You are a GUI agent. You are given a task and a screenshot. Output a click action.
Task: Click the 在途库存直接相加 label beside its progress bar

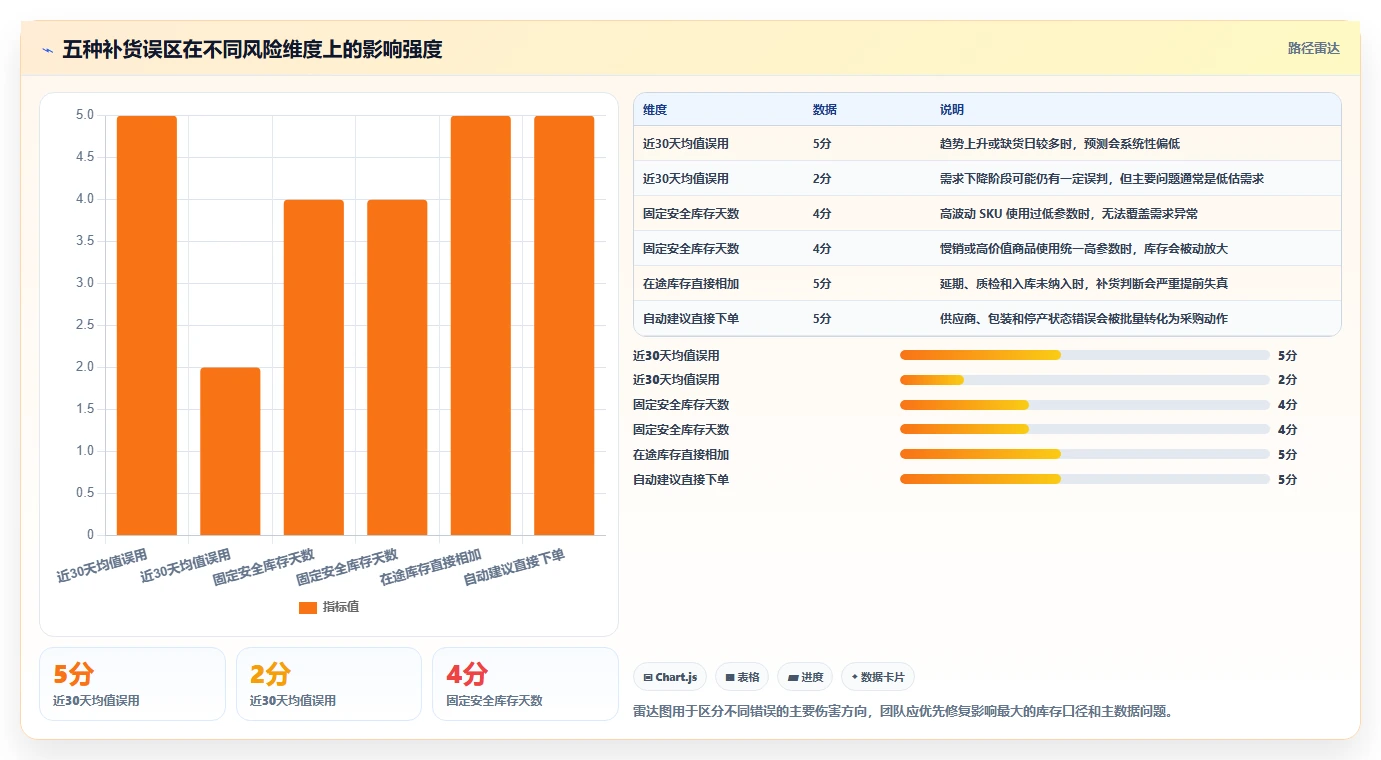(681, 455)
